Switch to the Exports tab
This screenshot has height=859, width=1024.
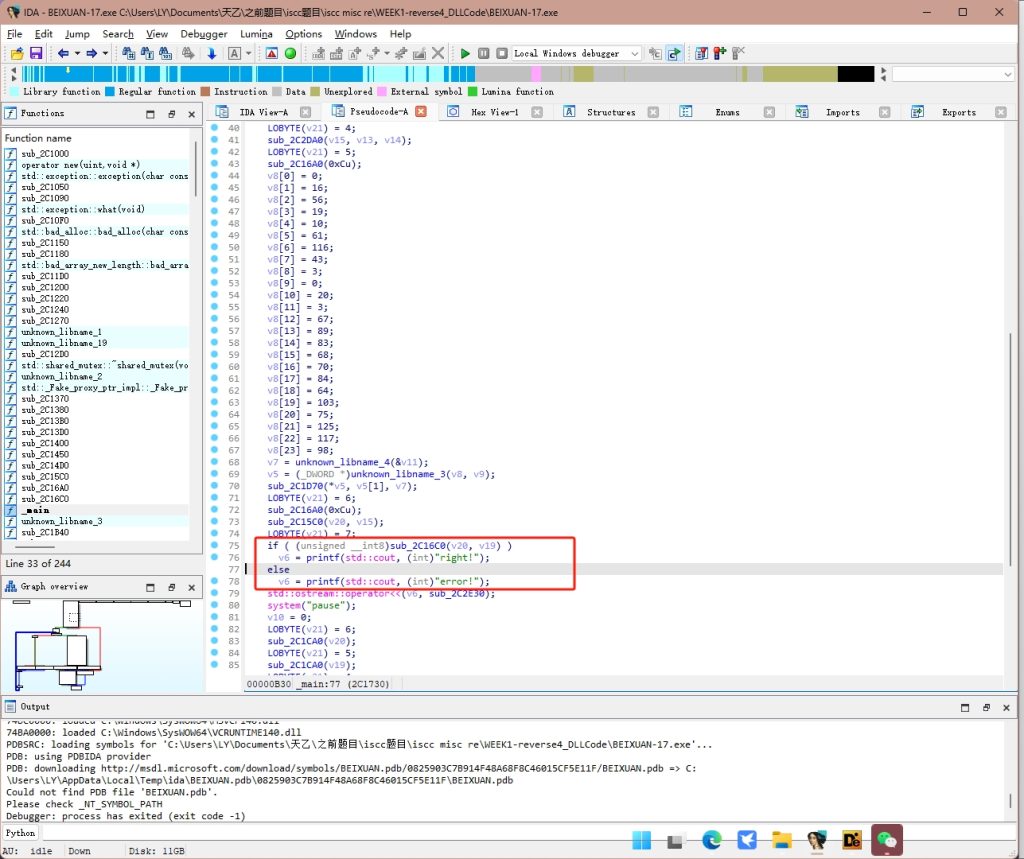pos(958,112)
